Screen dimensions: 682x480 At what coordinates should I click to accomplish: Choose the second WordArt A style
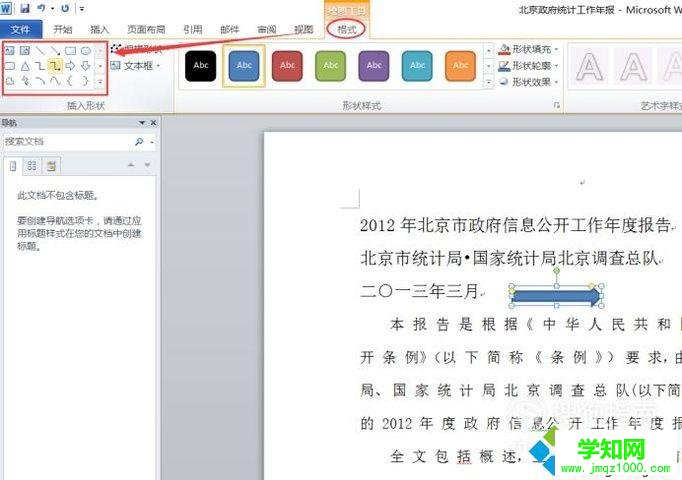click(x=633, y=67)
